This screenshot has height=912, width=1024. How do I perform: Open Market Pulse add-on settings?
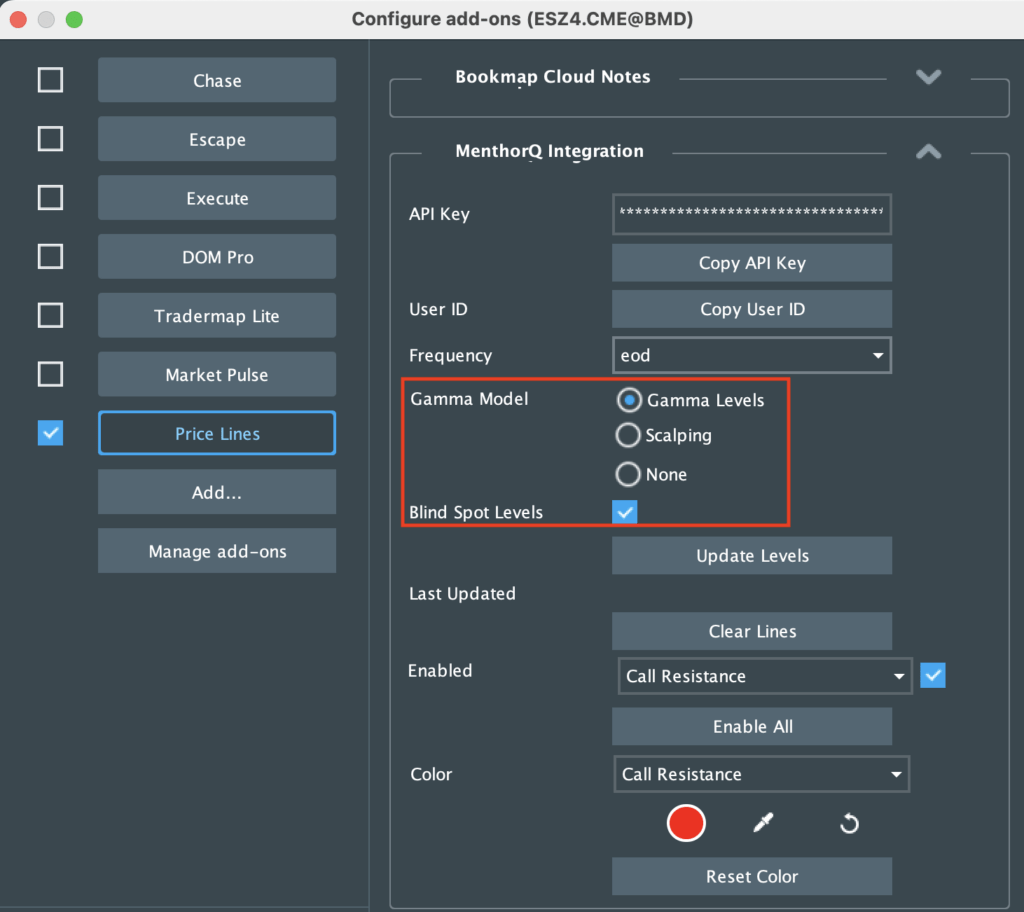(x=217, y=374)
